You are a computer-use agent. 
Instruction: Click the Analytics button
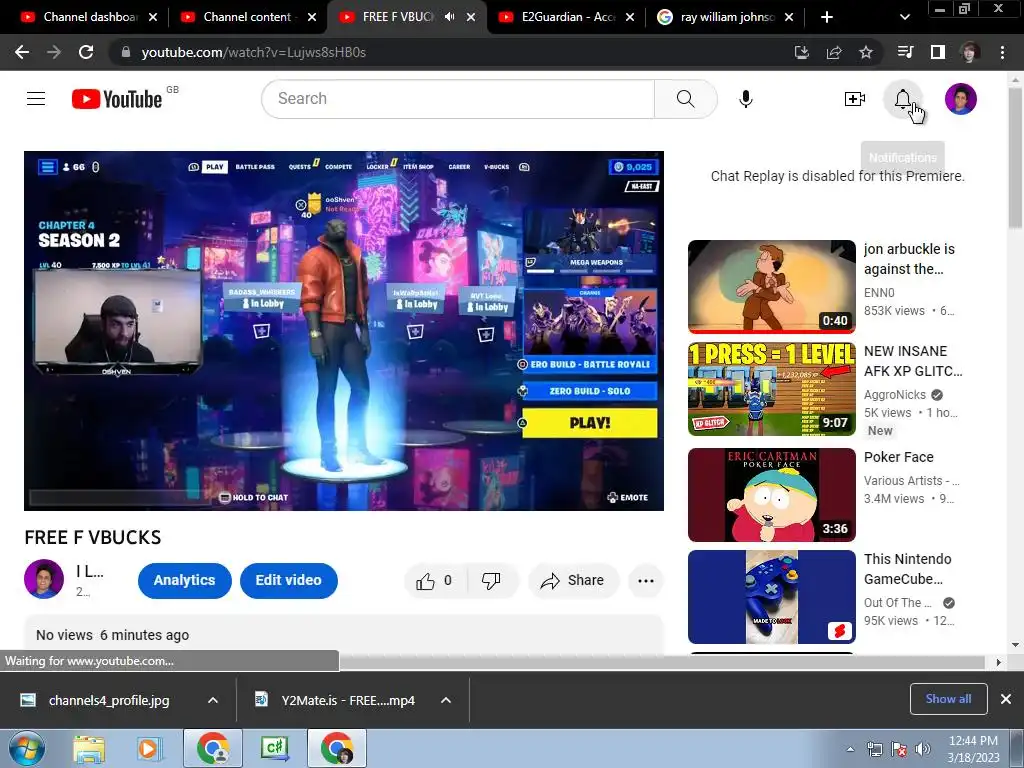point(185,581)
